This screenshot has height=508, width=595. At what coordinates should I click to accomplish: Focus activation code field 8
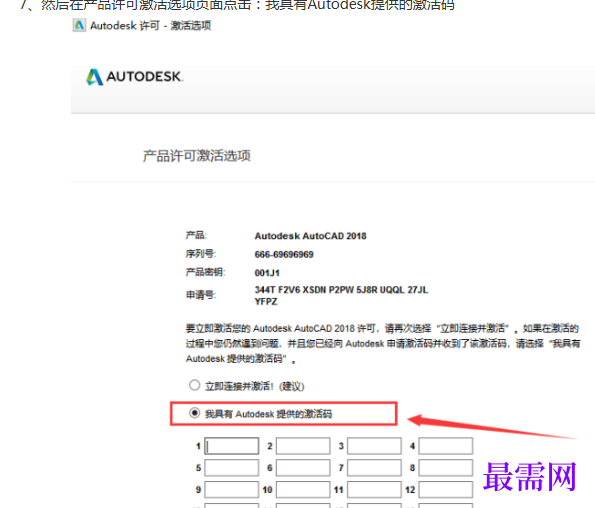point(445,468)
